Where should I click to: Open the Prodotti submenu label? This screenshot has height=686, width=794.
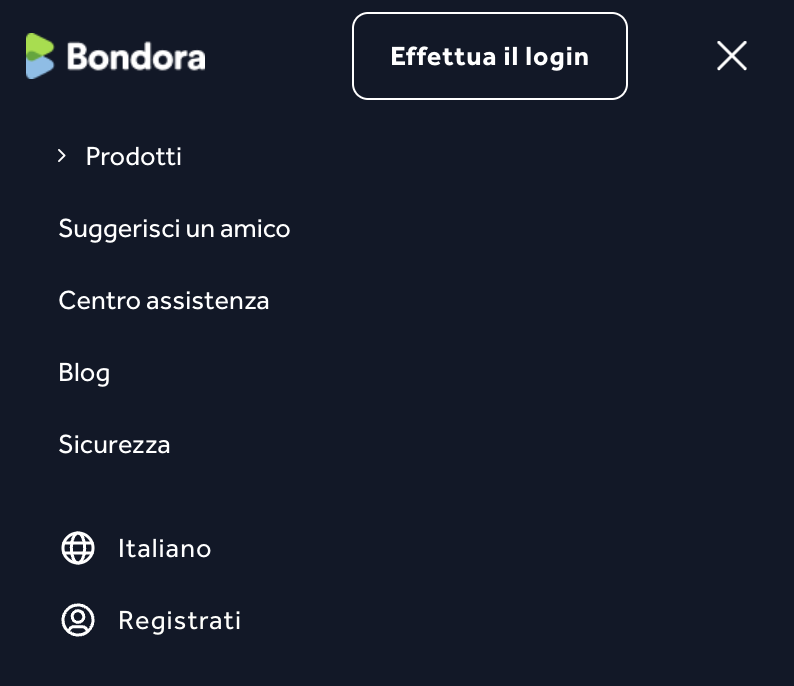[x=134, y=157]
